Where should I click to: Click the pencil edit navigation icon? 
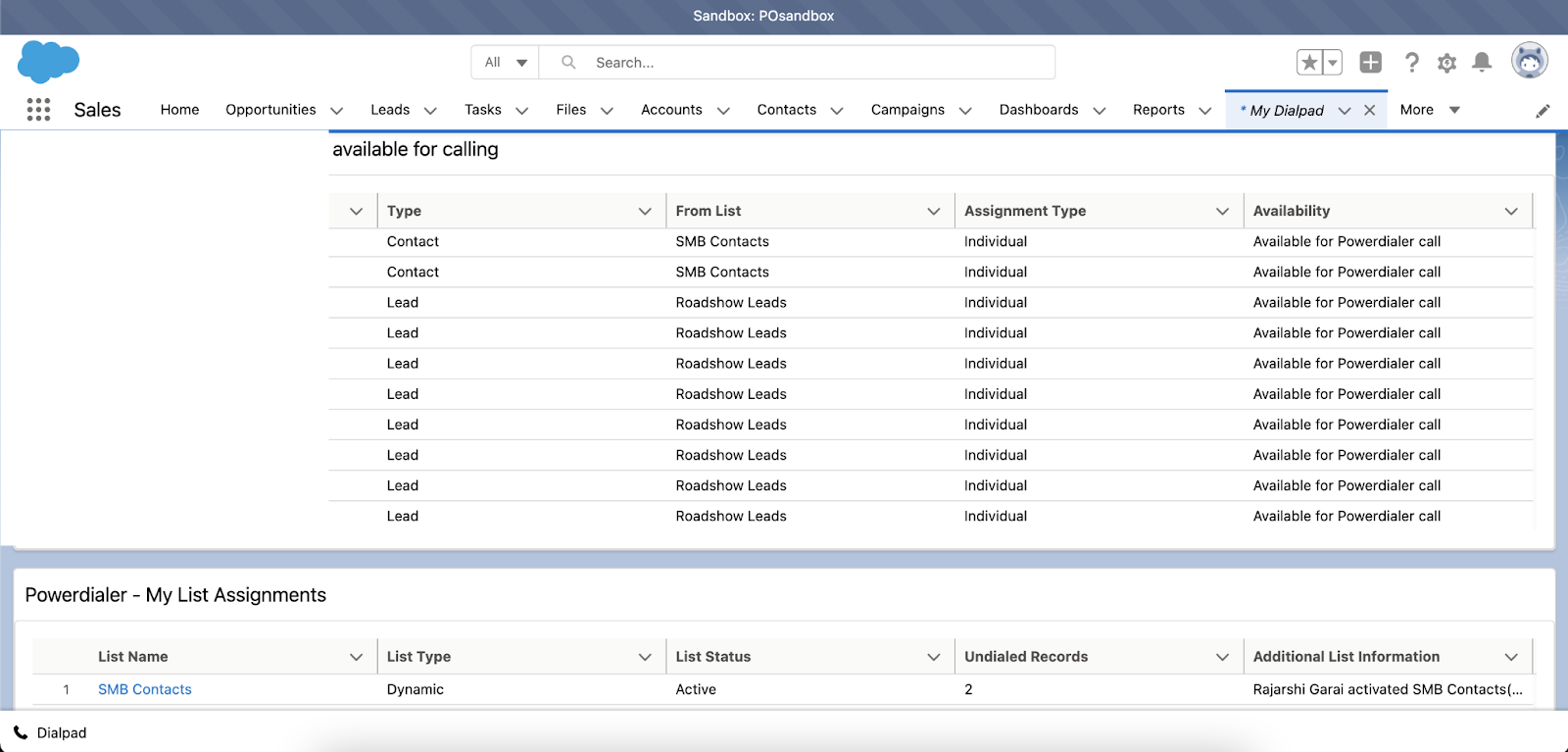tap(1543, 111)
